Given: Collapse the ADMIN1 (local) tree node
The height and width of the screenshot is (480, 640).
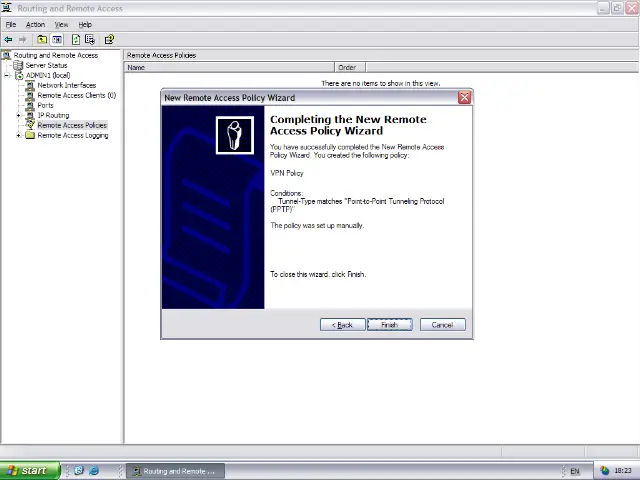Looking at the screenshot, I should (x=7, y=76).
